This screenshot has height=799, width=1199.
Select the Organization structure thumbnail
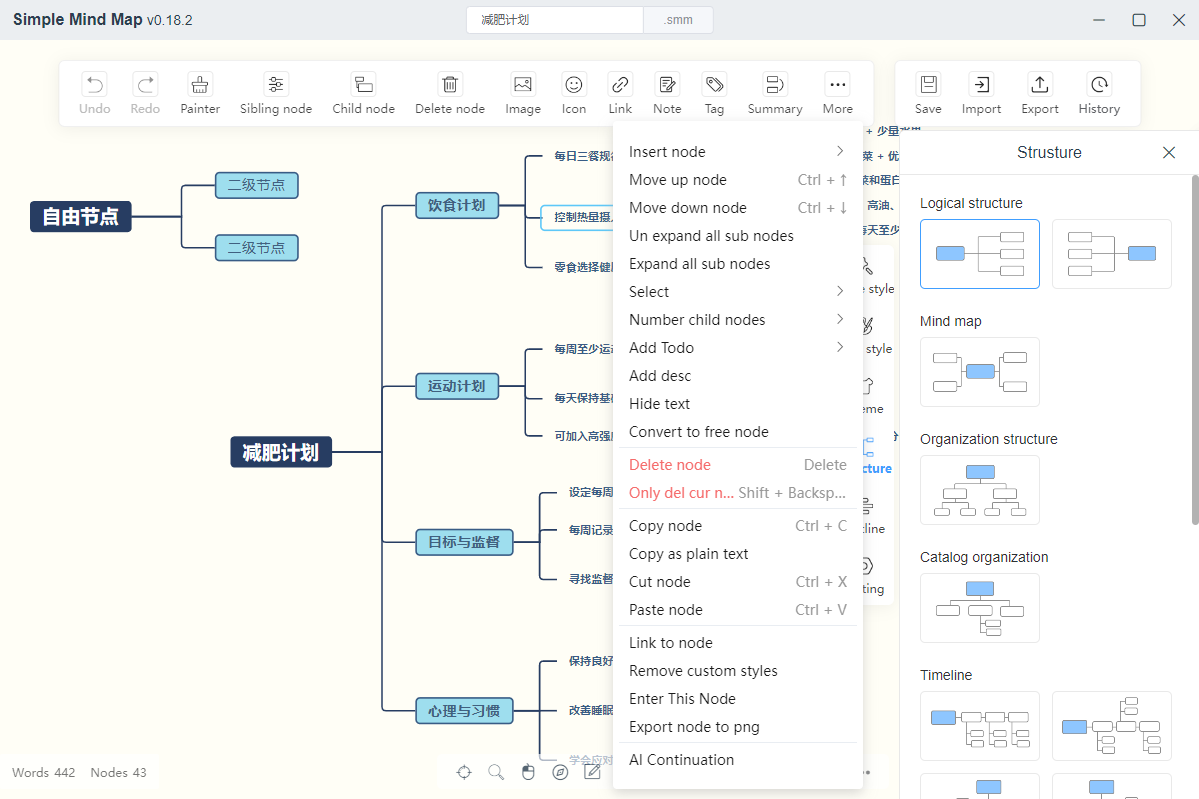[x=980, y=490]
